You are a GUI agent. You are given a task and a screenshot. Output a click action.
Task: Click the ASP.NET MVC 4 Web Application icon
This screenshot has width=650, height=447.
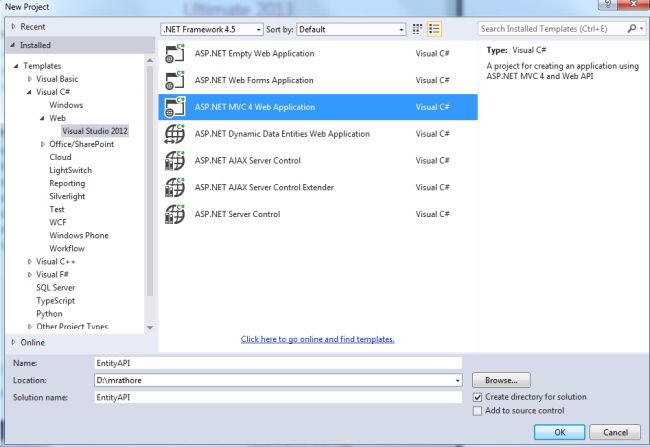tap(175, 107)
